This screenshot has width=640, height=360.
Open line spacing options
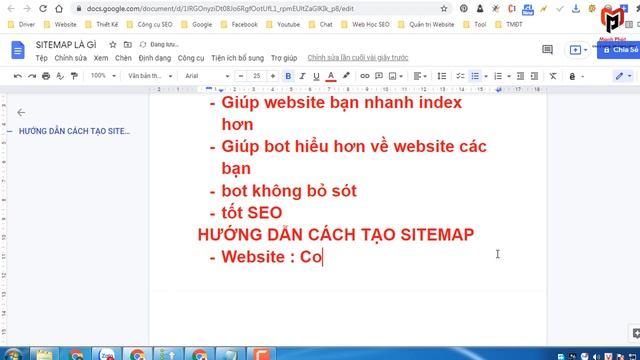click(442, 76)
